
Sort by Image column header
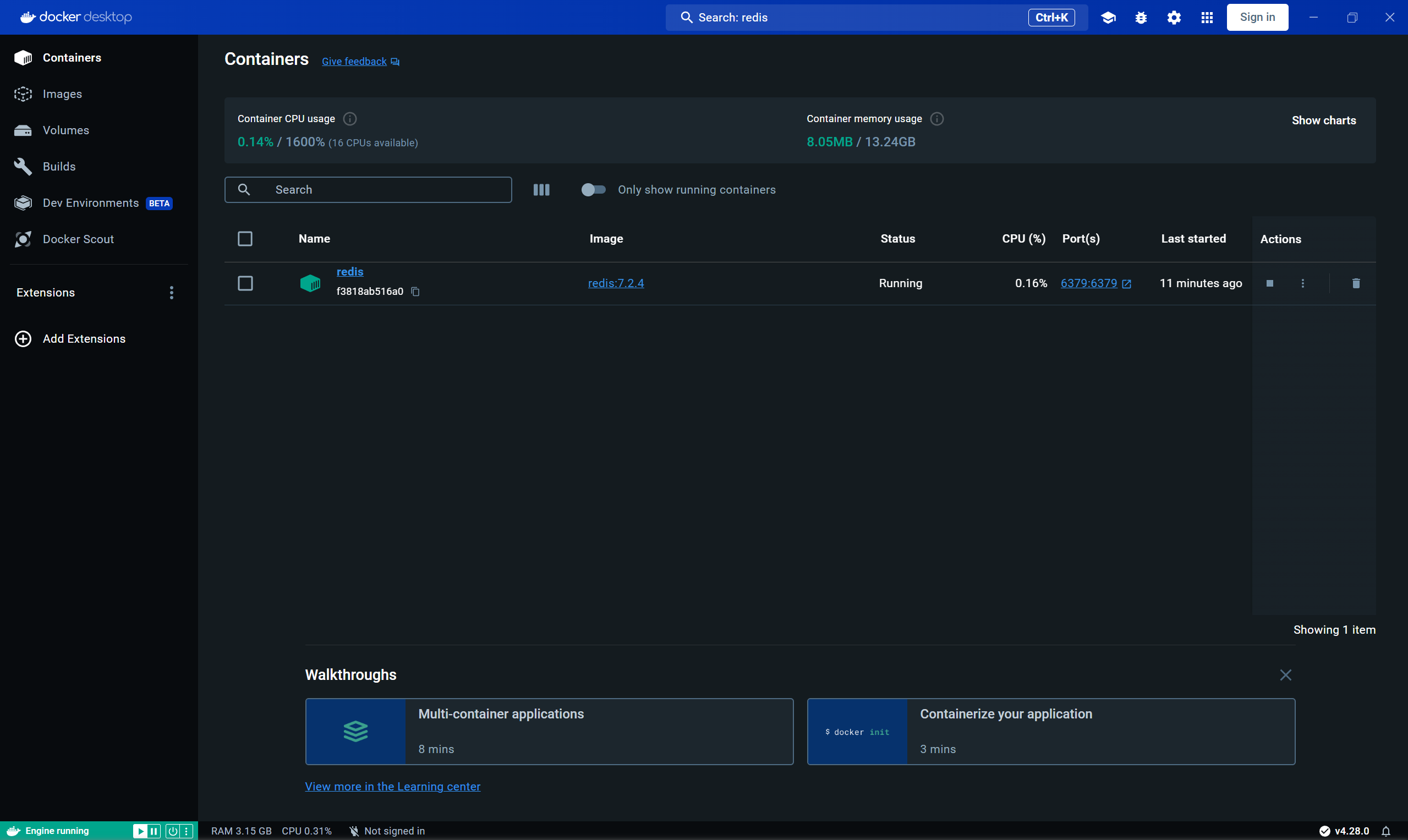tap(606, 239)
